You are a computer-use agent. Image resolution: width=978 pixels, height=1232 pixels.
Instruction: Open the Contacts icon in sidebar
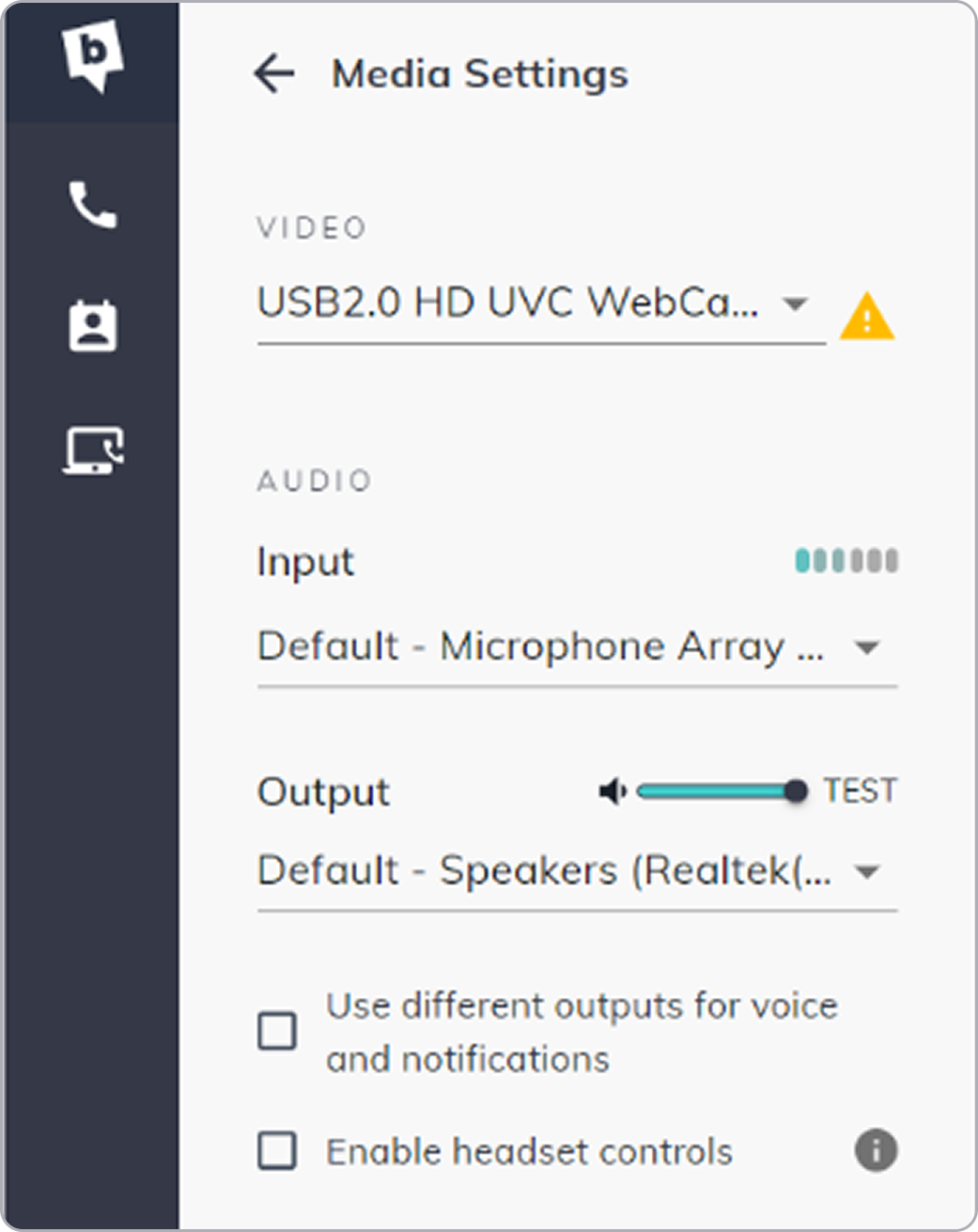tap(92, 326)
